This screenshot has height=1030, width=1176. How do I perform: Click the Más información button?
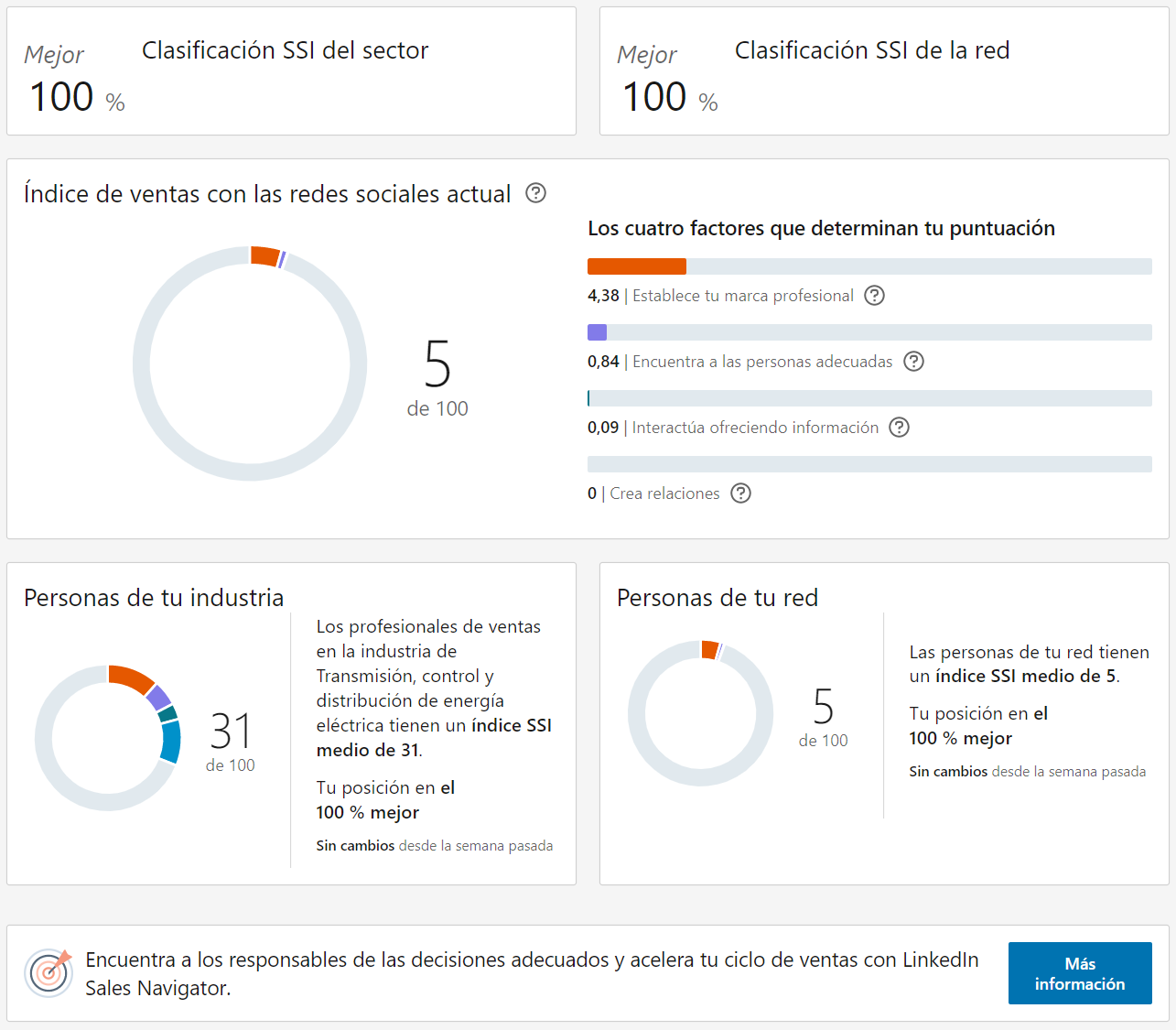point(1080,973)
